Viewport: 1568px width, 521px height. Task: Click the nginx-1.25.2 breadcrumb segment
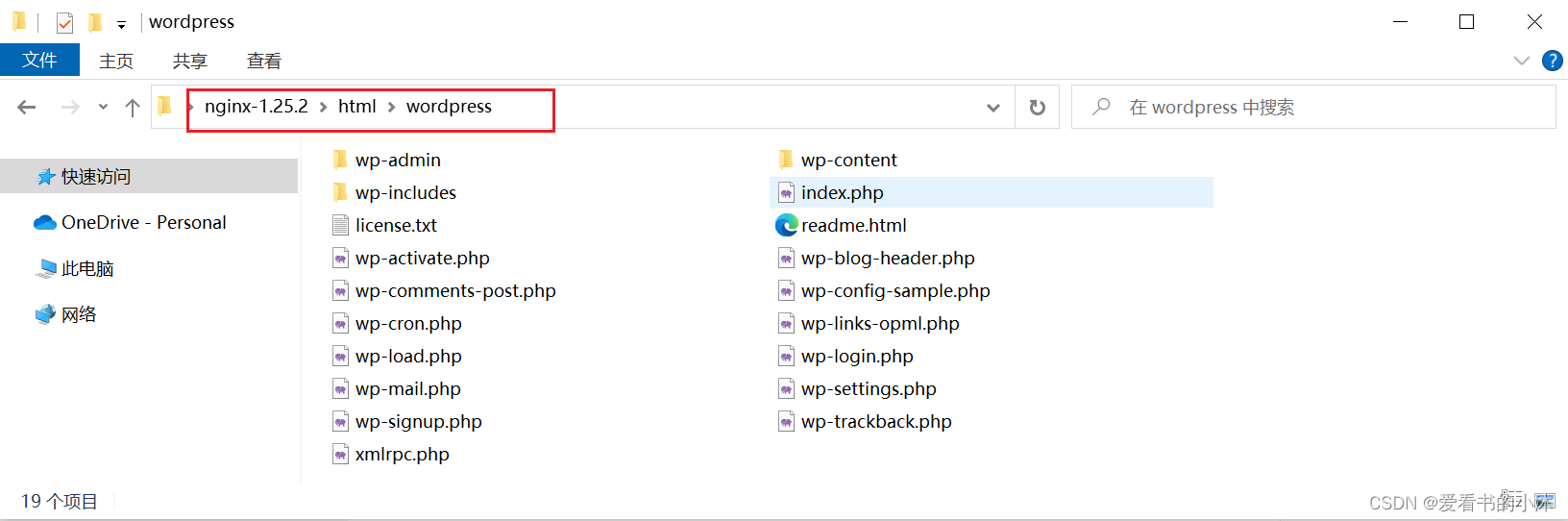click(x=257, y=107)
